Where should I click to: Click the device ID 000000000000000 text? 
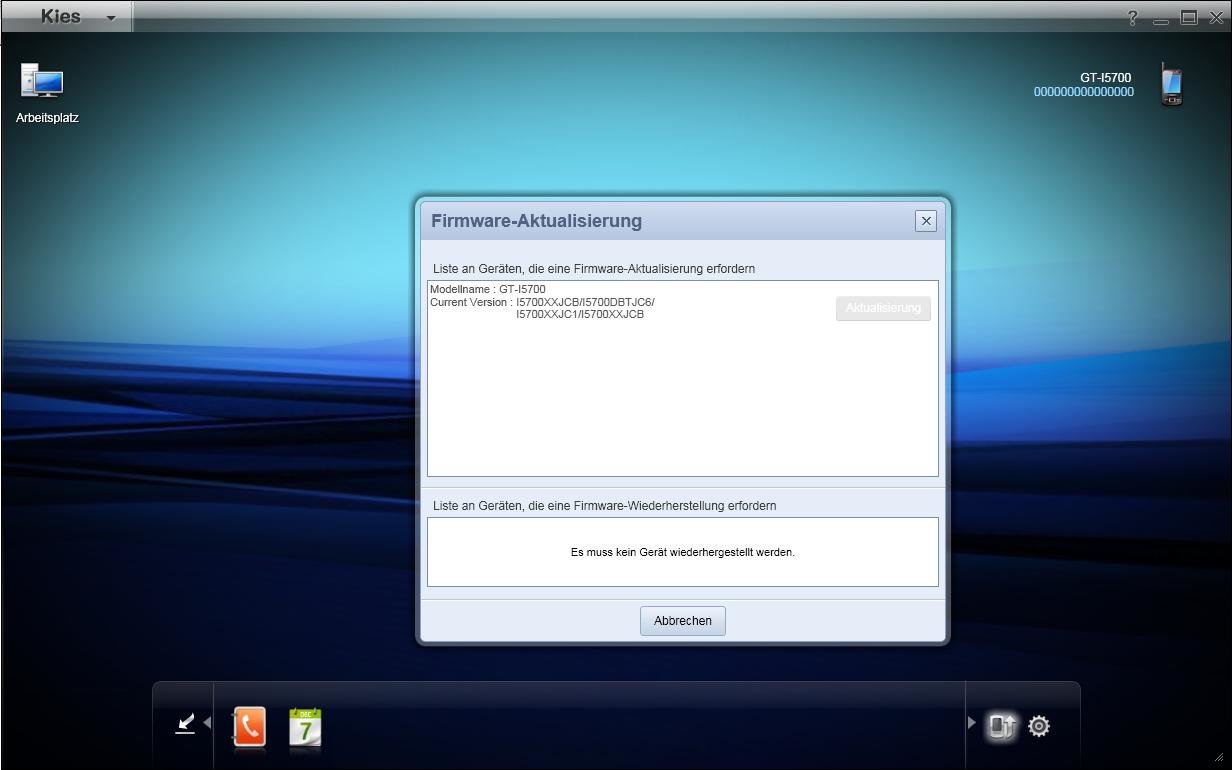(x=1084, y=92)
